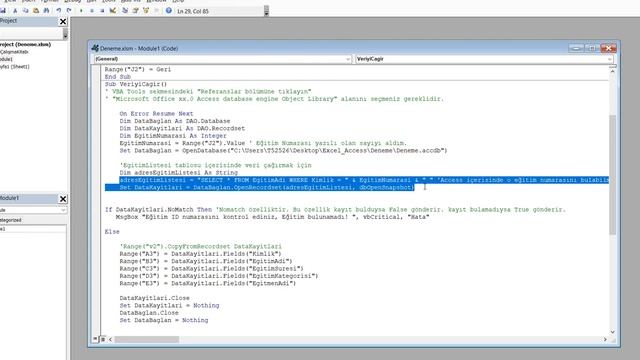
Task: Maximize the Module1 code window
Action: (x=591, y=48)
